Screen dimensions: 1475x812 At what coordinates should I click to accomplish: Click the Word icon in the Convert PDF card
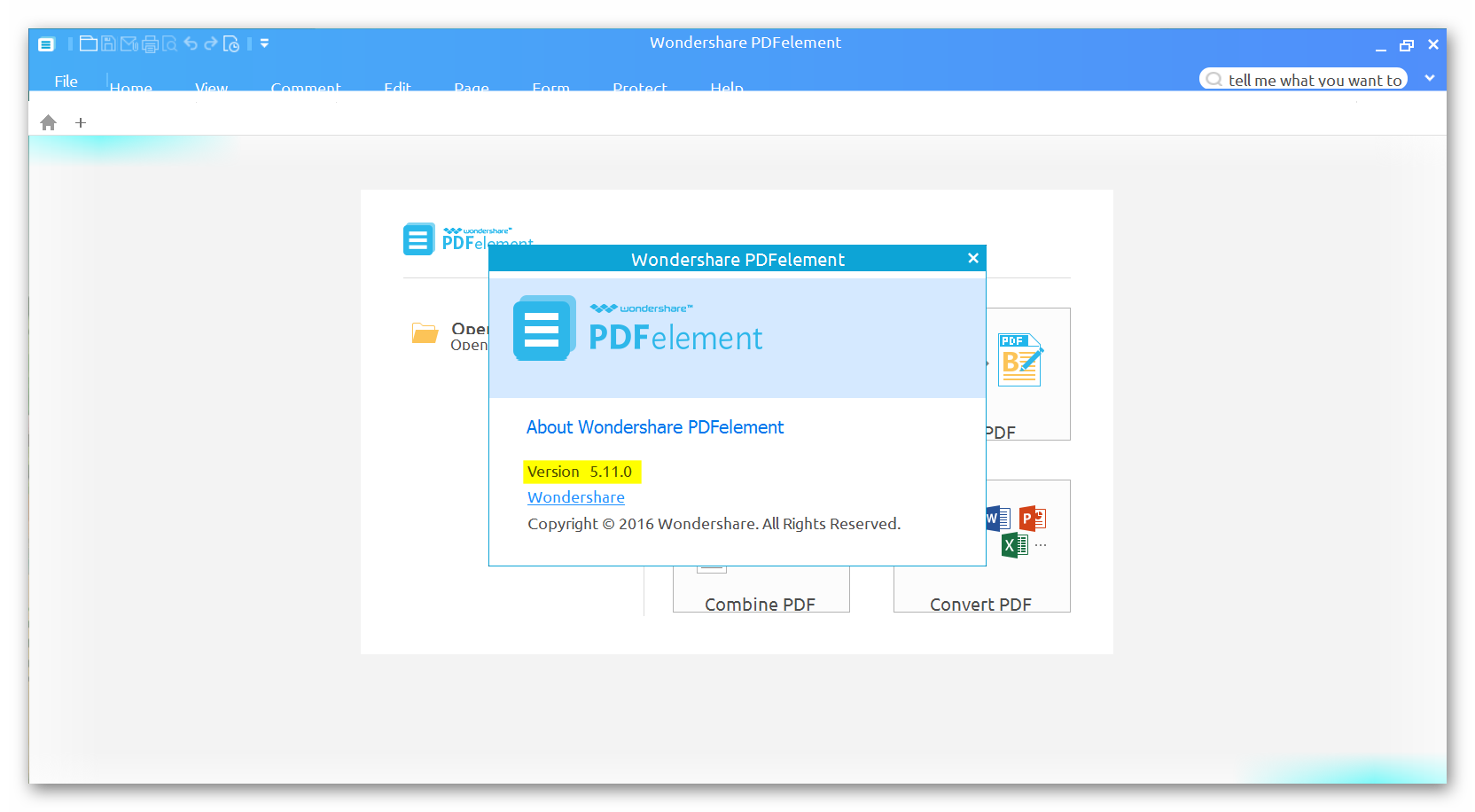(x=997, y=518)
